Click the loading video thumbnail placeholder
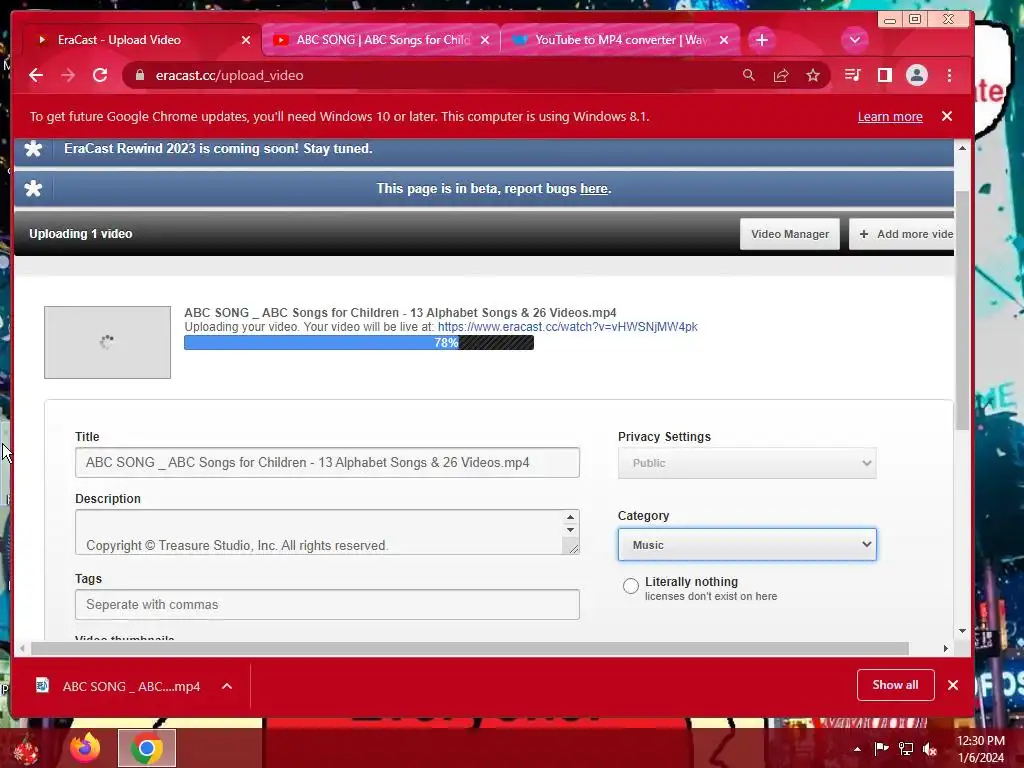1024x768 pixels. tap(108, 342)
